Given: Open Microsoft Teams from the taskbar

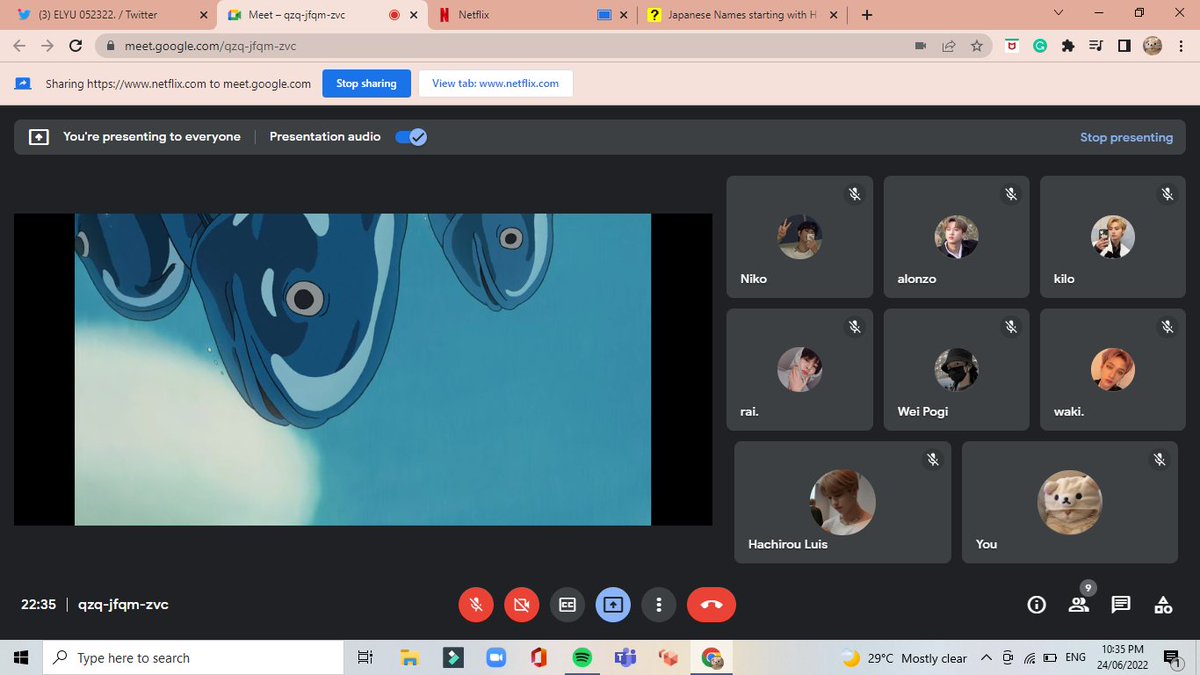Looking at the screenshot, I should tap(626, 658).
